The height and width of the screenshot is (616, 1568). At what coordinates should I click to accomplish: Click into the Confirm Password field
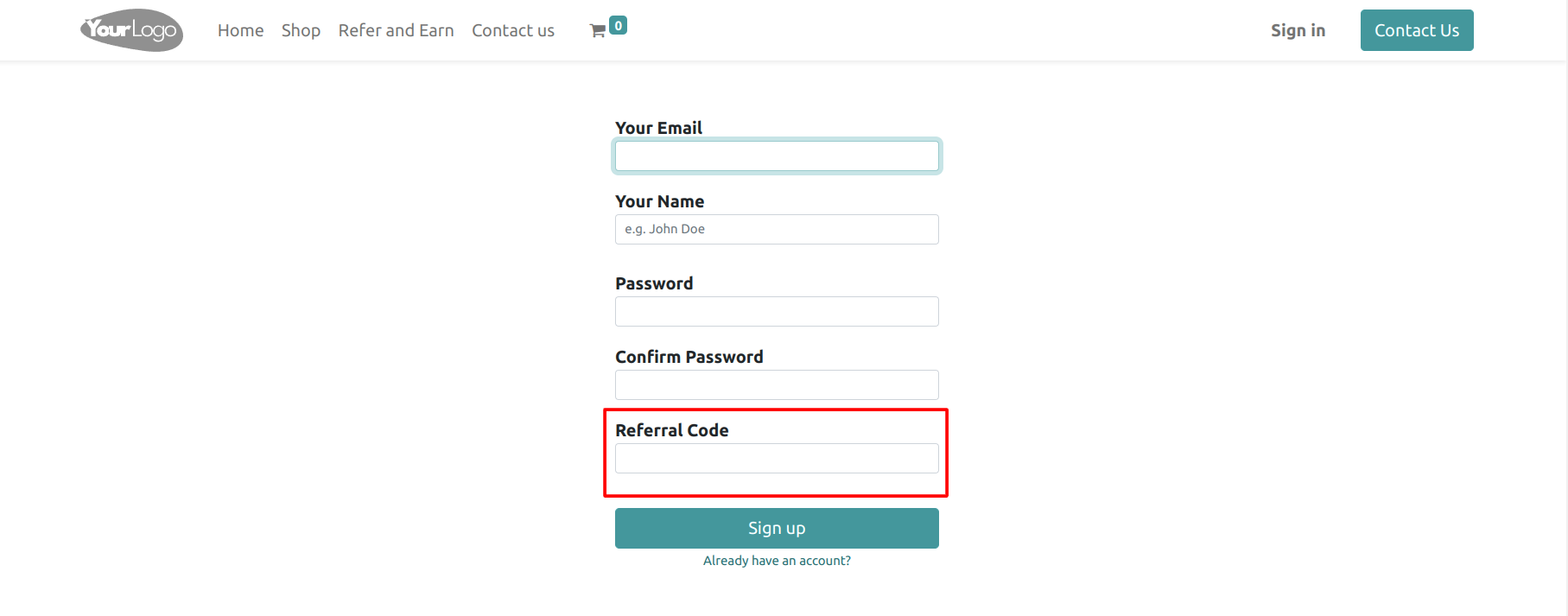point(777,384)
